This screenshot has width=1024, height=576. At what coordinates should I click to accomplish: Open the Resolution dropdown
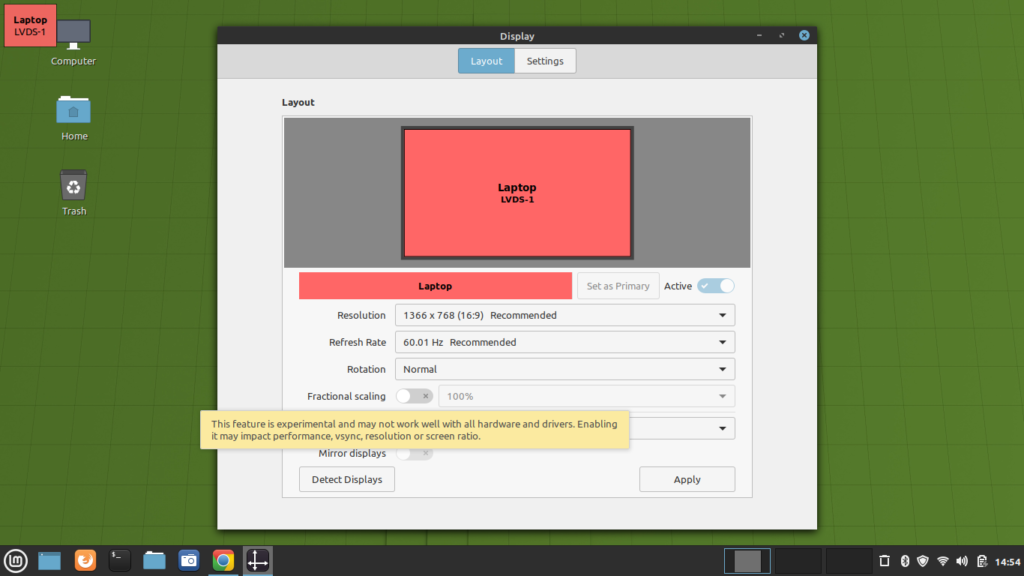[x=565, y=315]
